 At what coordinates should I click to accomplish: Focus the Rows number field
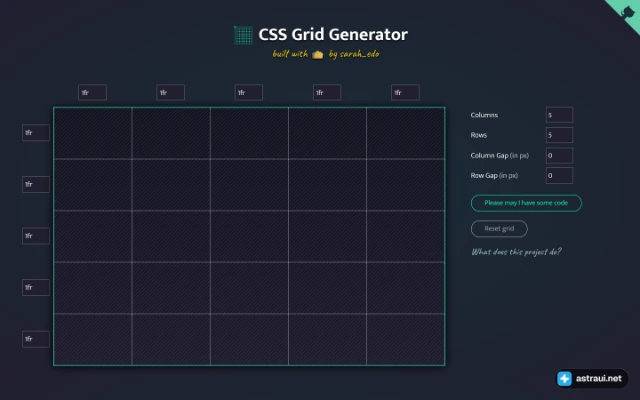[x=559, y=135]
